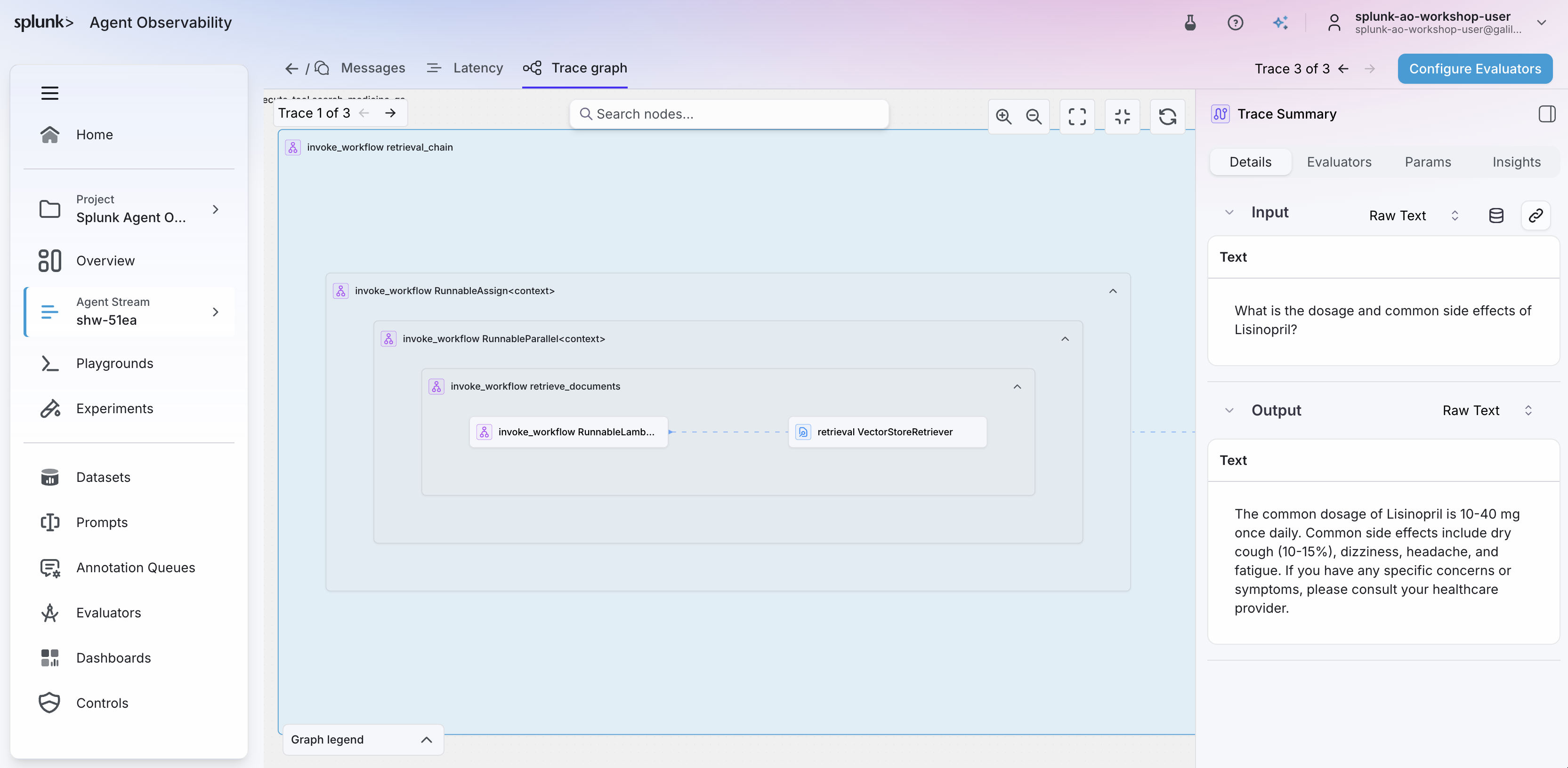Open the help question mark icon

click(x=1235, y=23)
